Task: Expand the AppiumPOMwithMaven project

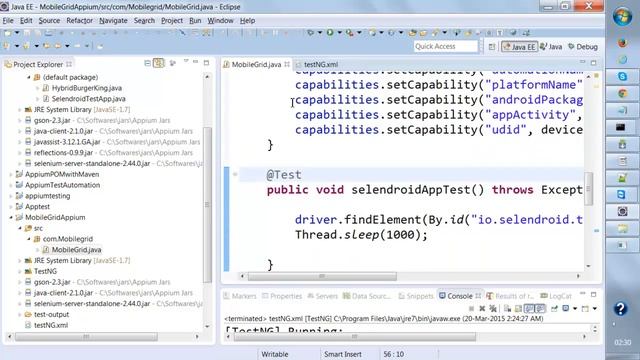Action: (11, 174)
